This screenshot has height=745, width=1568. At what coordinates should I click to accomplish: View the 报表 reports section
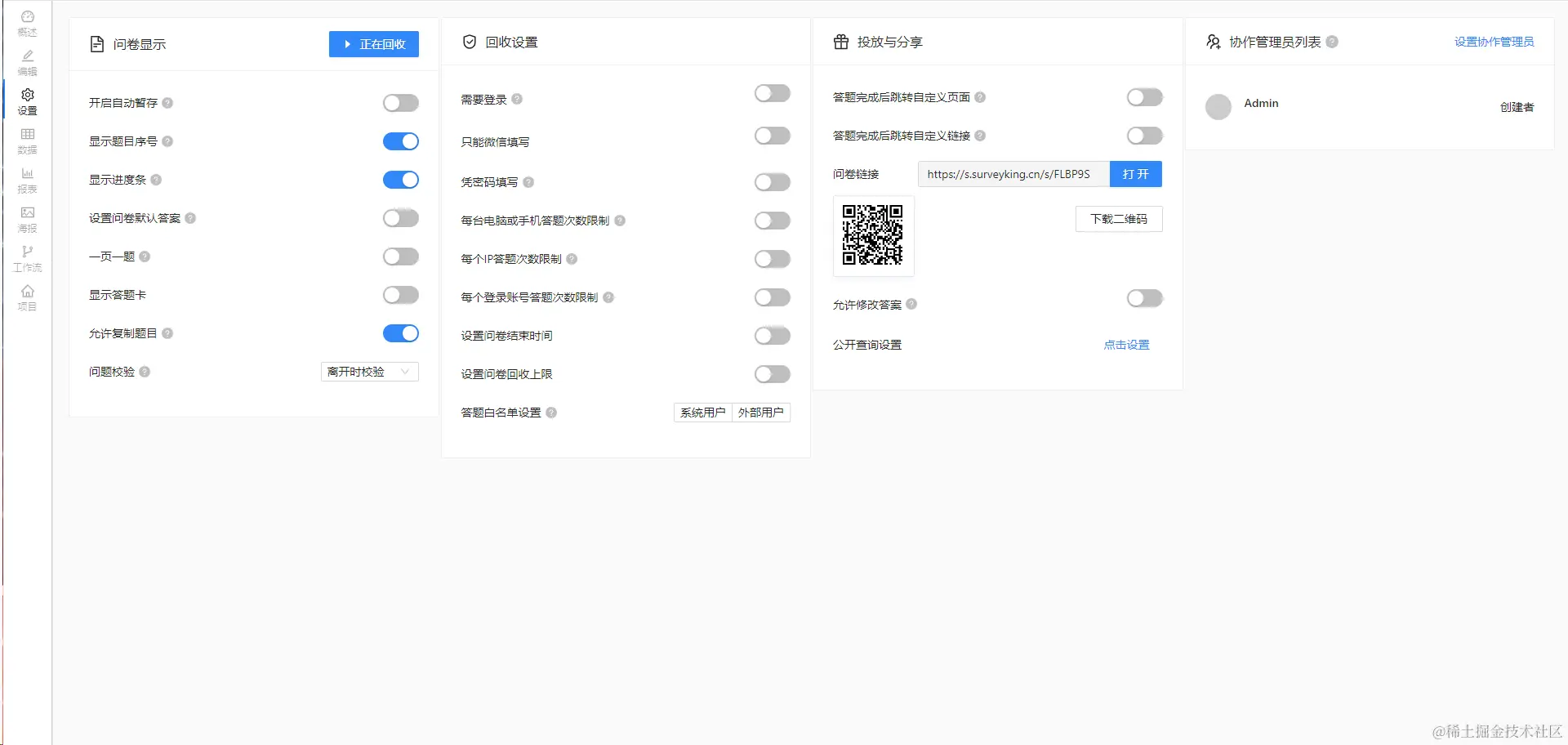(27, 180)
